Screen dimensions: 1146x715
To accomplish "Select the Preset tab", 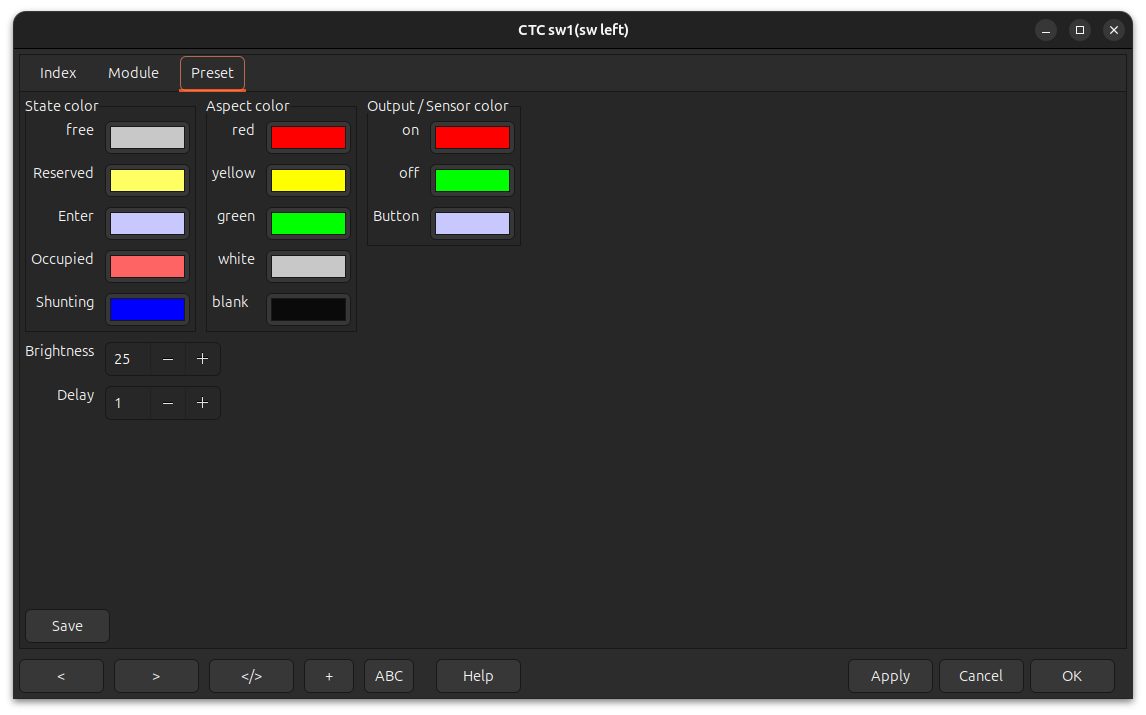I will tap(212, 73).
